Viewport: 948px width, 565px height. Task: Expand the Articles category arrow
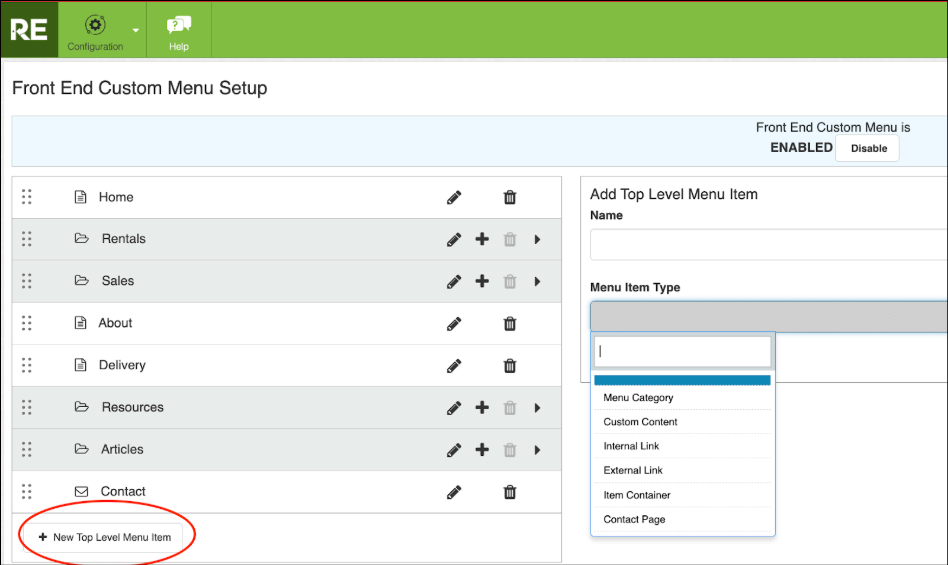(x=537, y=450)
